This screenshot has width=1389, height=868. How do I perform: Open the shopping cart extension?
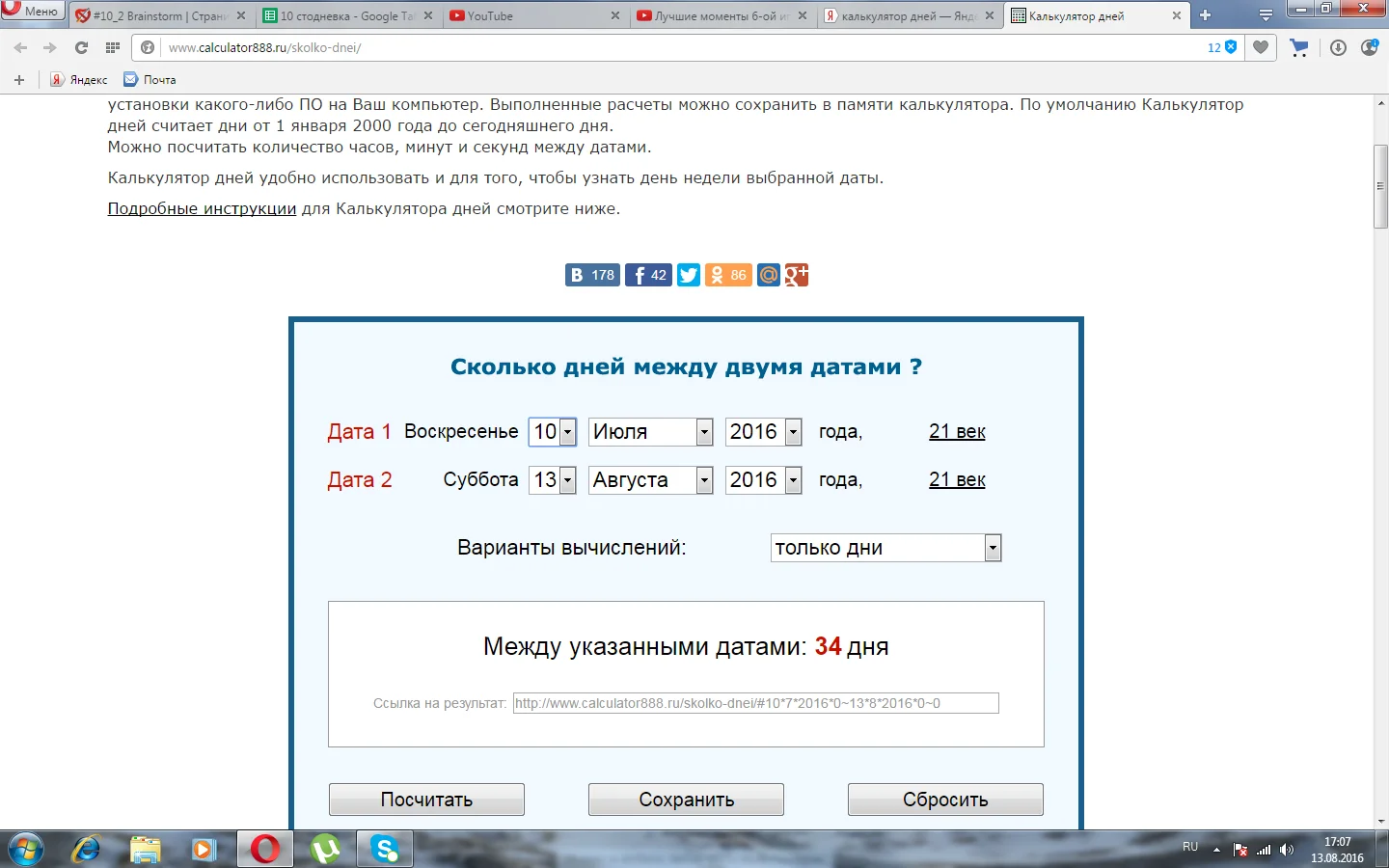1299,47
